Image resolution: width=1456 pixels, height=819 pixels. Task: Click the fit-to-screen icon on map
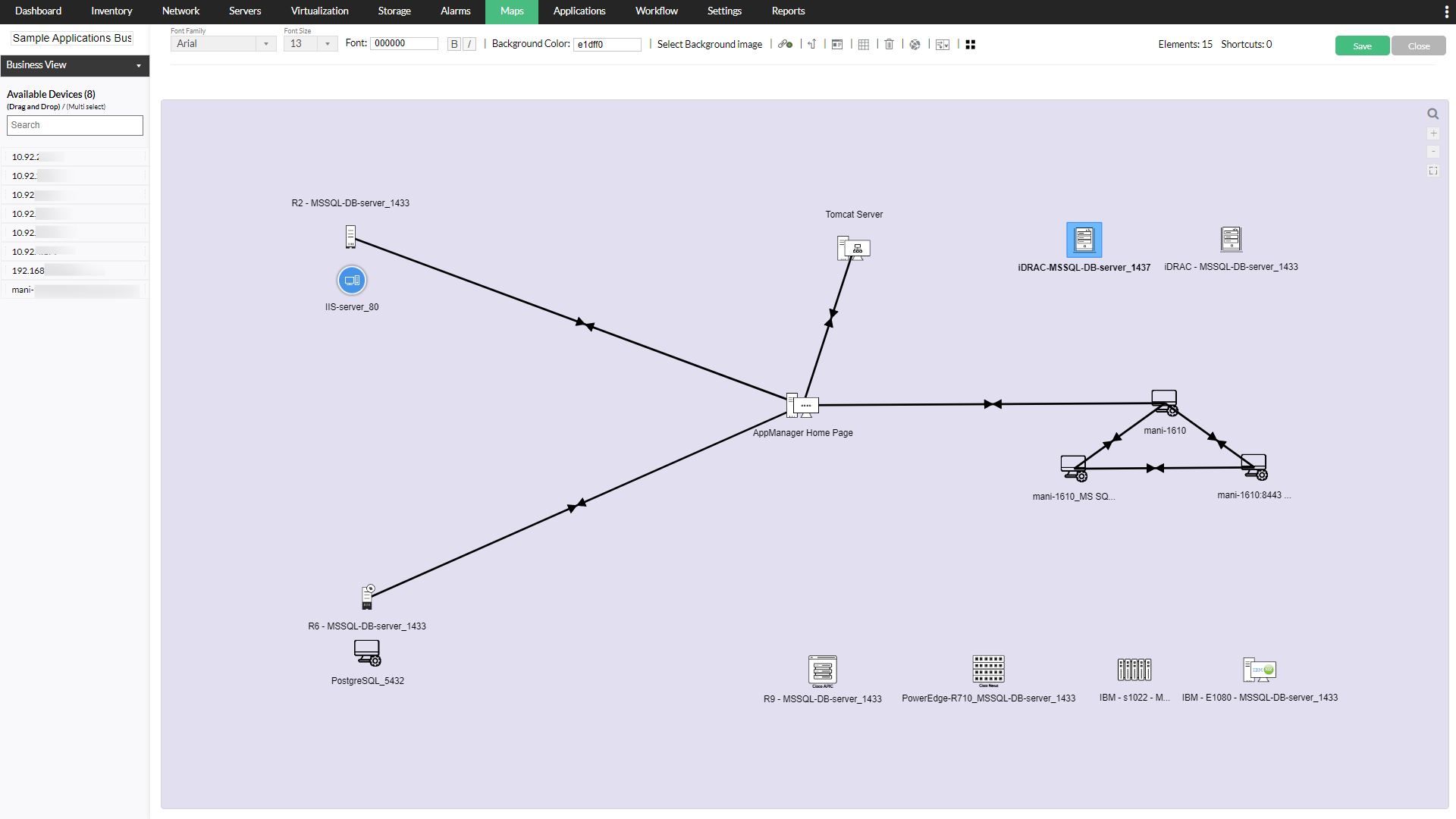coord(1433,171)
